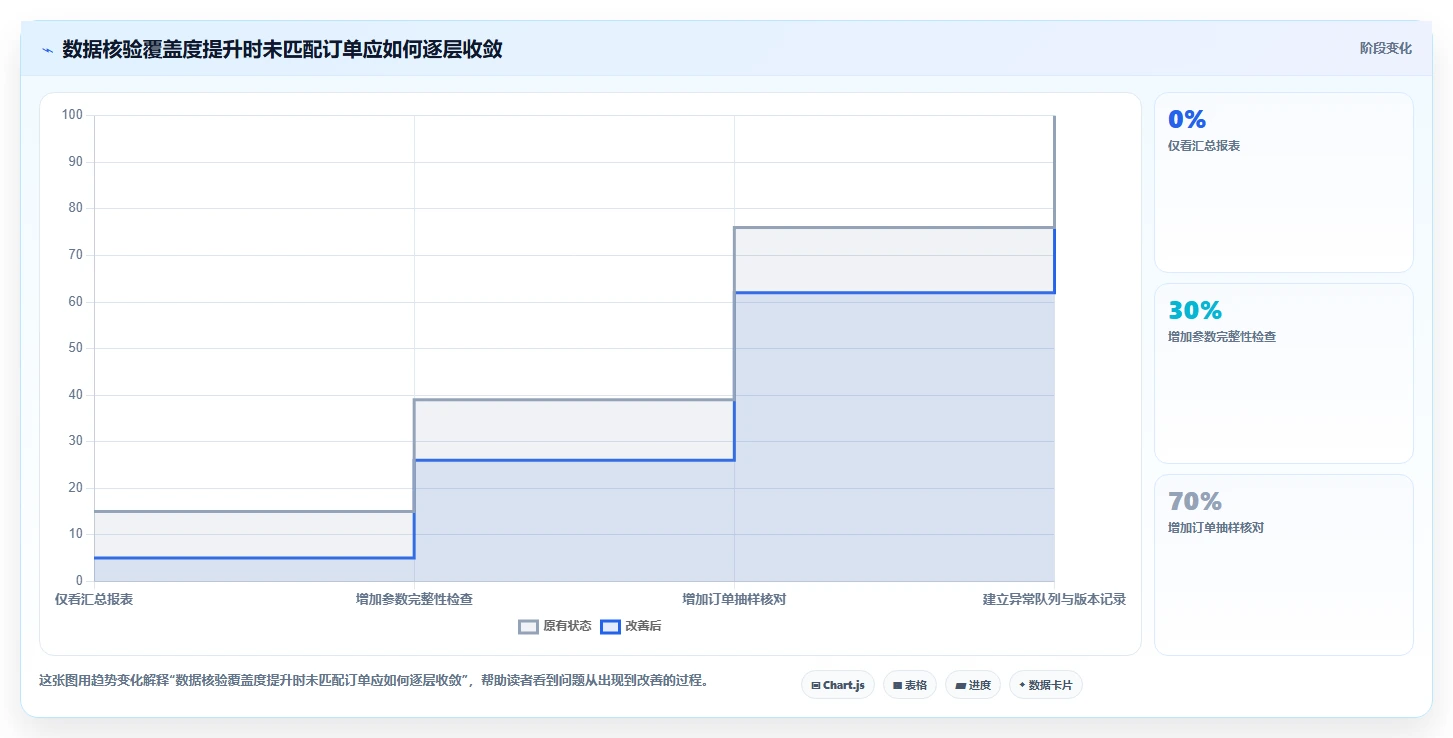
Task: Click the y-axis value 70
Action: pos(75,255)
